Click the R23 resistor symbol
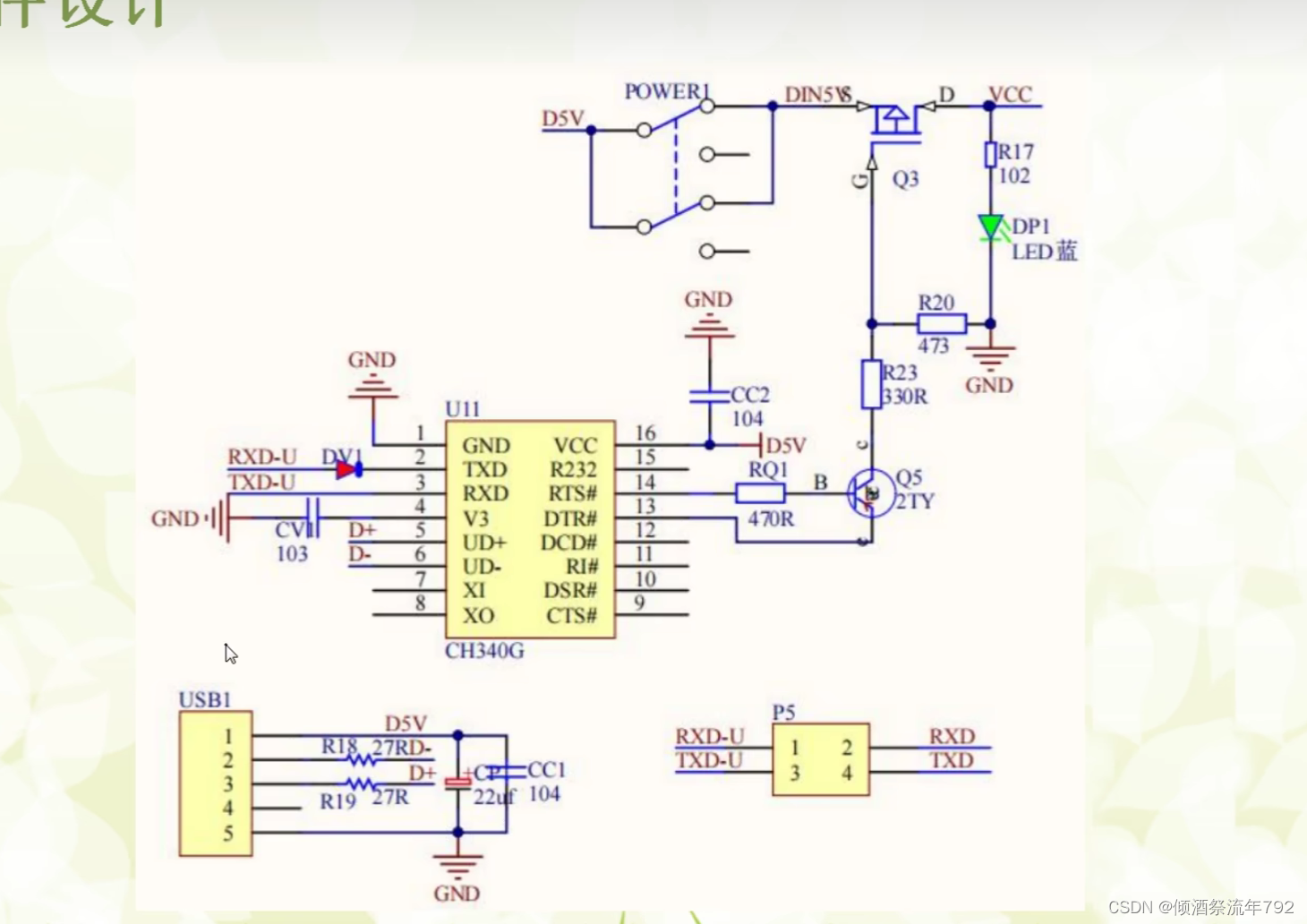Viewport: 1307px width, 924px height. pos(871,384)
